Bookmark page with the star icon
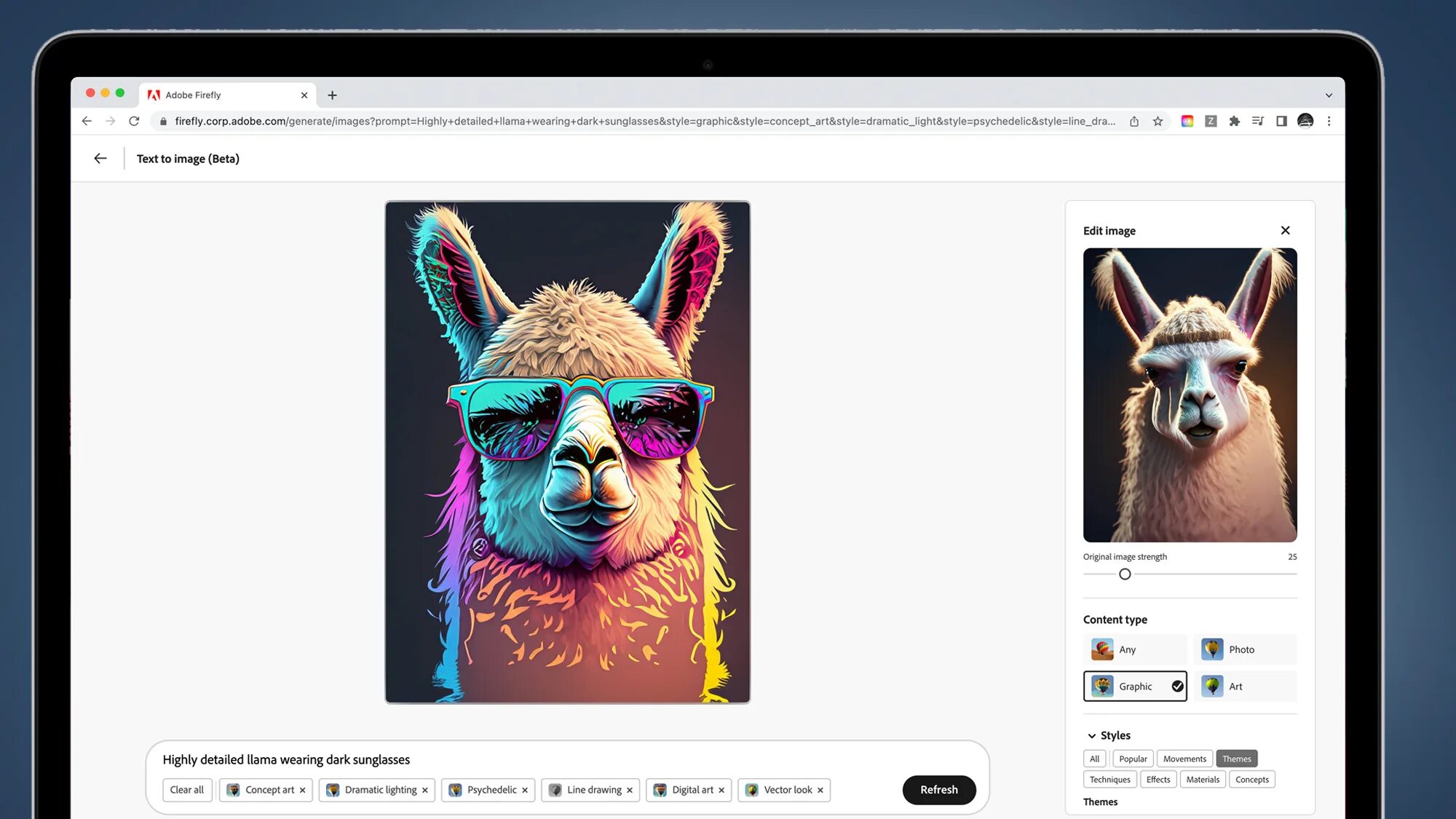Image resolution: width=1456 pixels, height=819 pixels. click(x=1158, y=122)
